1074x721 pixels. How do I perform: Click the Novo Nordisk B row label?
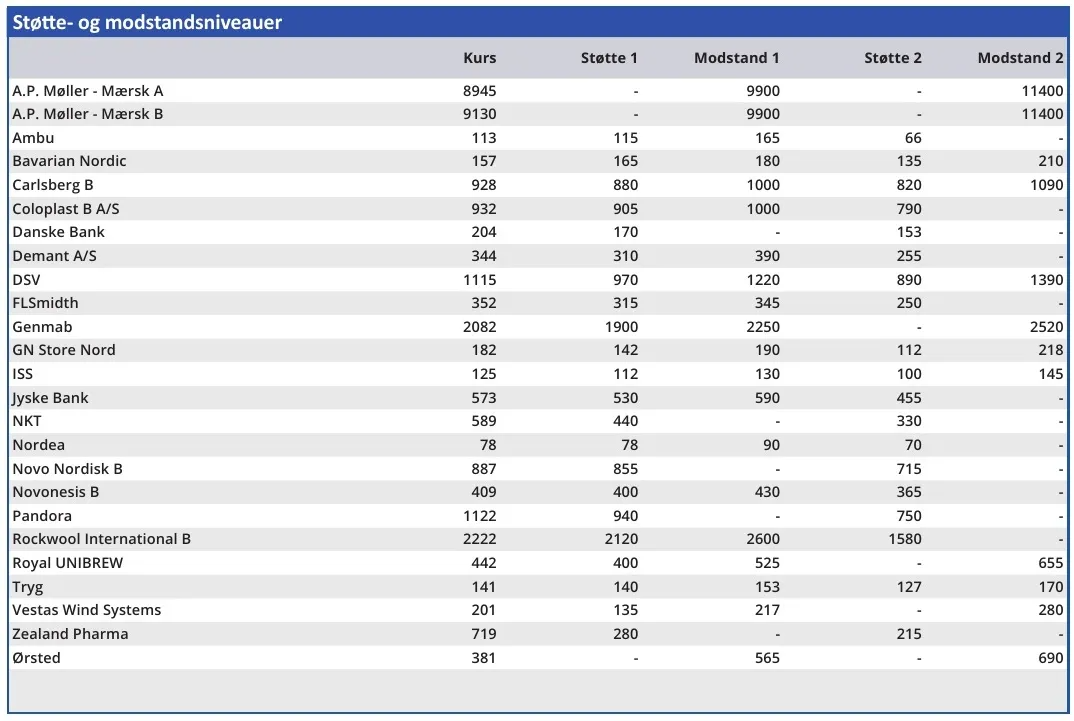[x=67, y=469]
